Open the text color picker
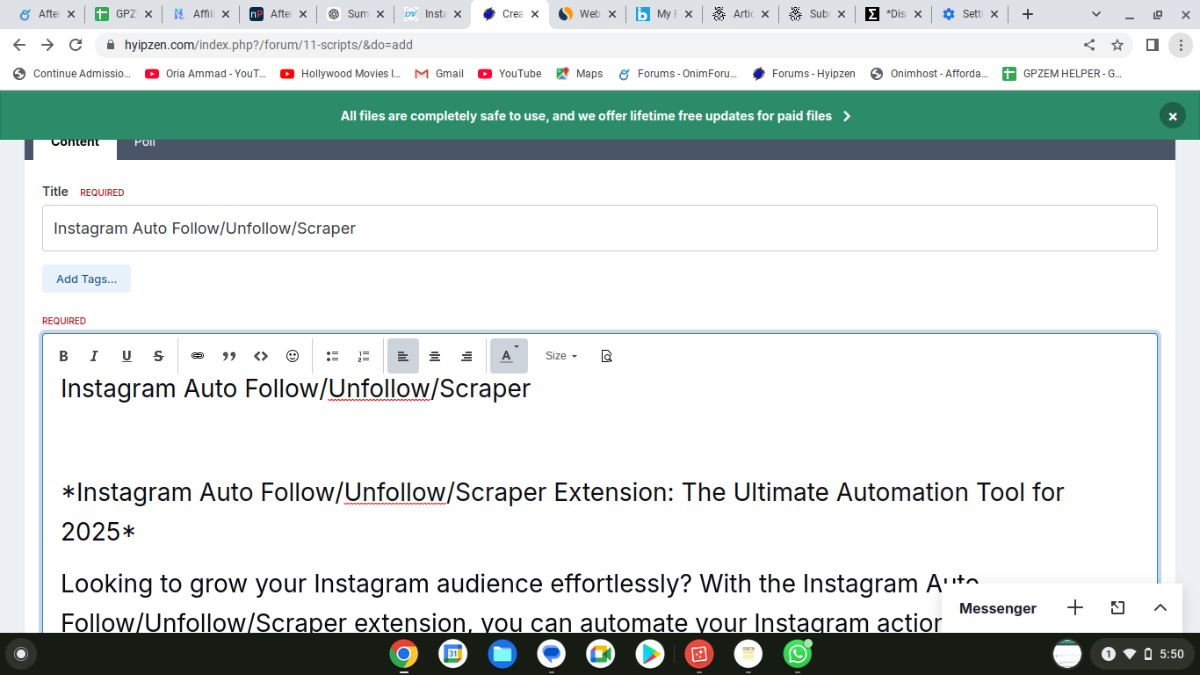Image resolution: width=1200 pixels, height=675 pixels. pos(508,356)
